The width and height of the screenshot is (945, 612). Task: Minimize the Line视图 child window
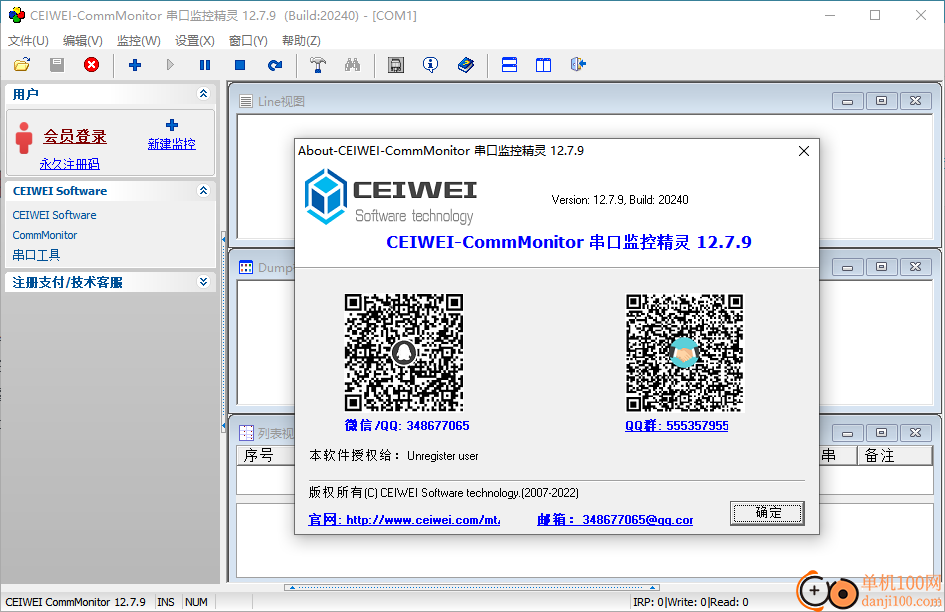pyautogui.click(x=847, y=101)
